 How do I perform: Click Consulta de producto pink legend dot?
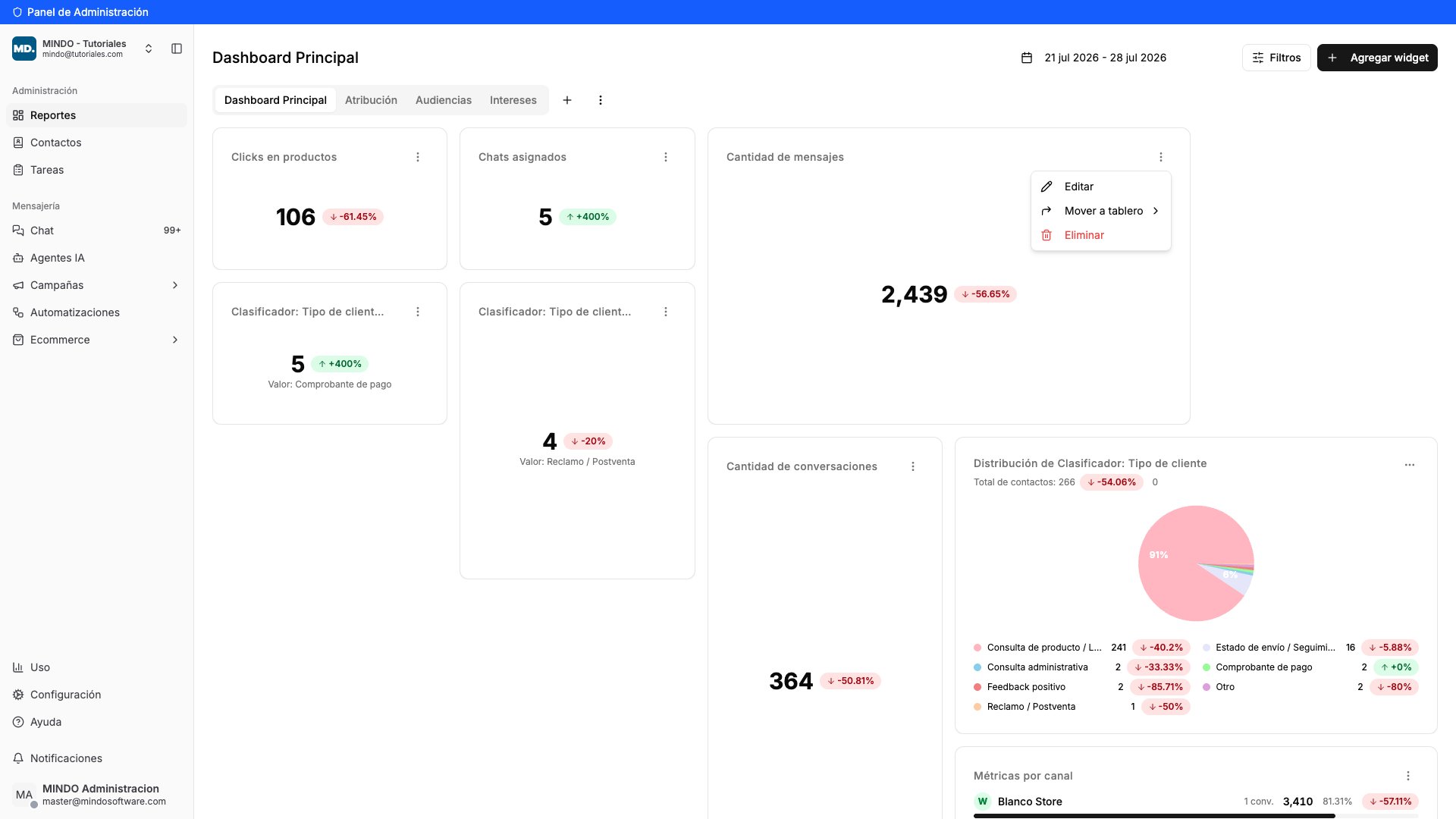[977, 648]
